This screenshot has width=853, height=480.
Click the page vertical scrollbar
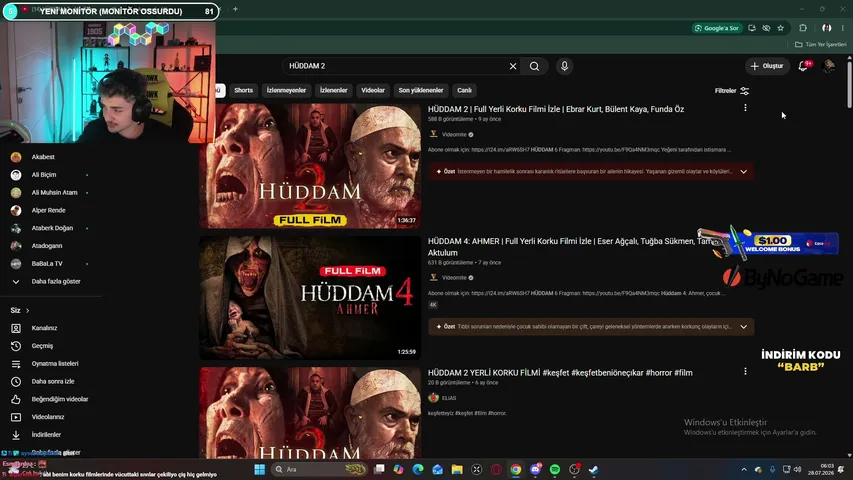[850, 84]
